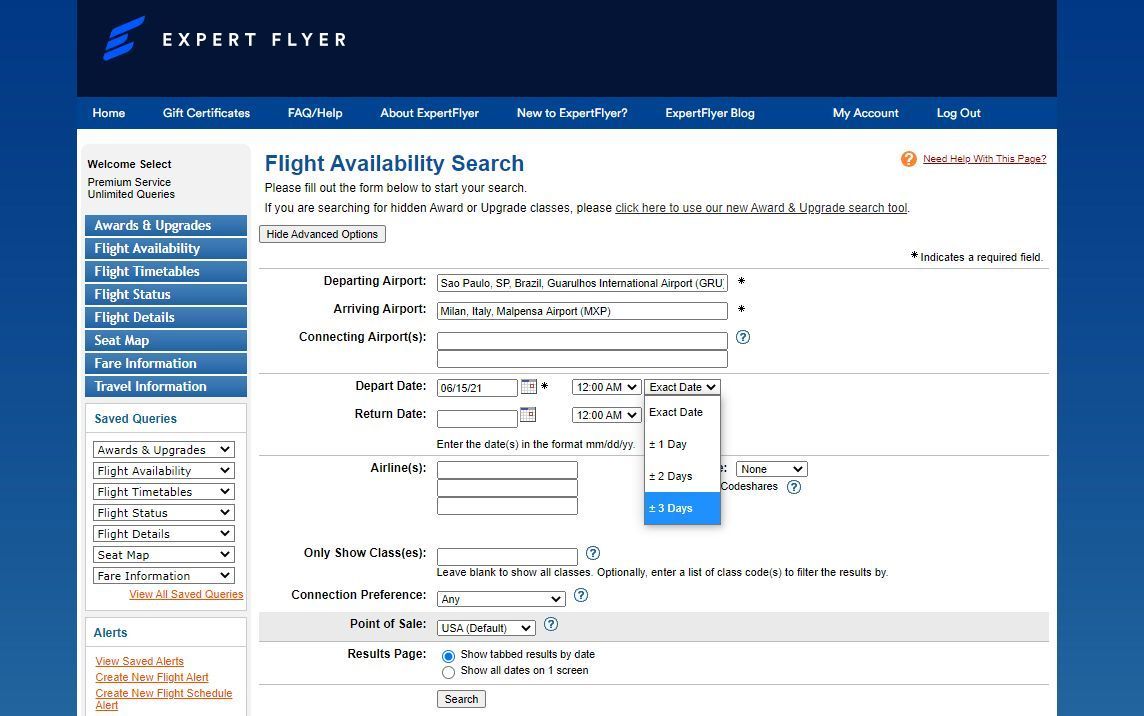Click the Point of Sale help icon

pos(551,624)
